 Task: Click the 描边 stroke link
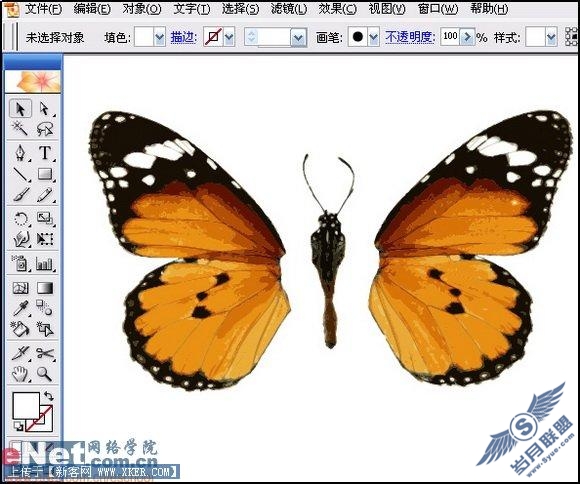coord(183,37)
